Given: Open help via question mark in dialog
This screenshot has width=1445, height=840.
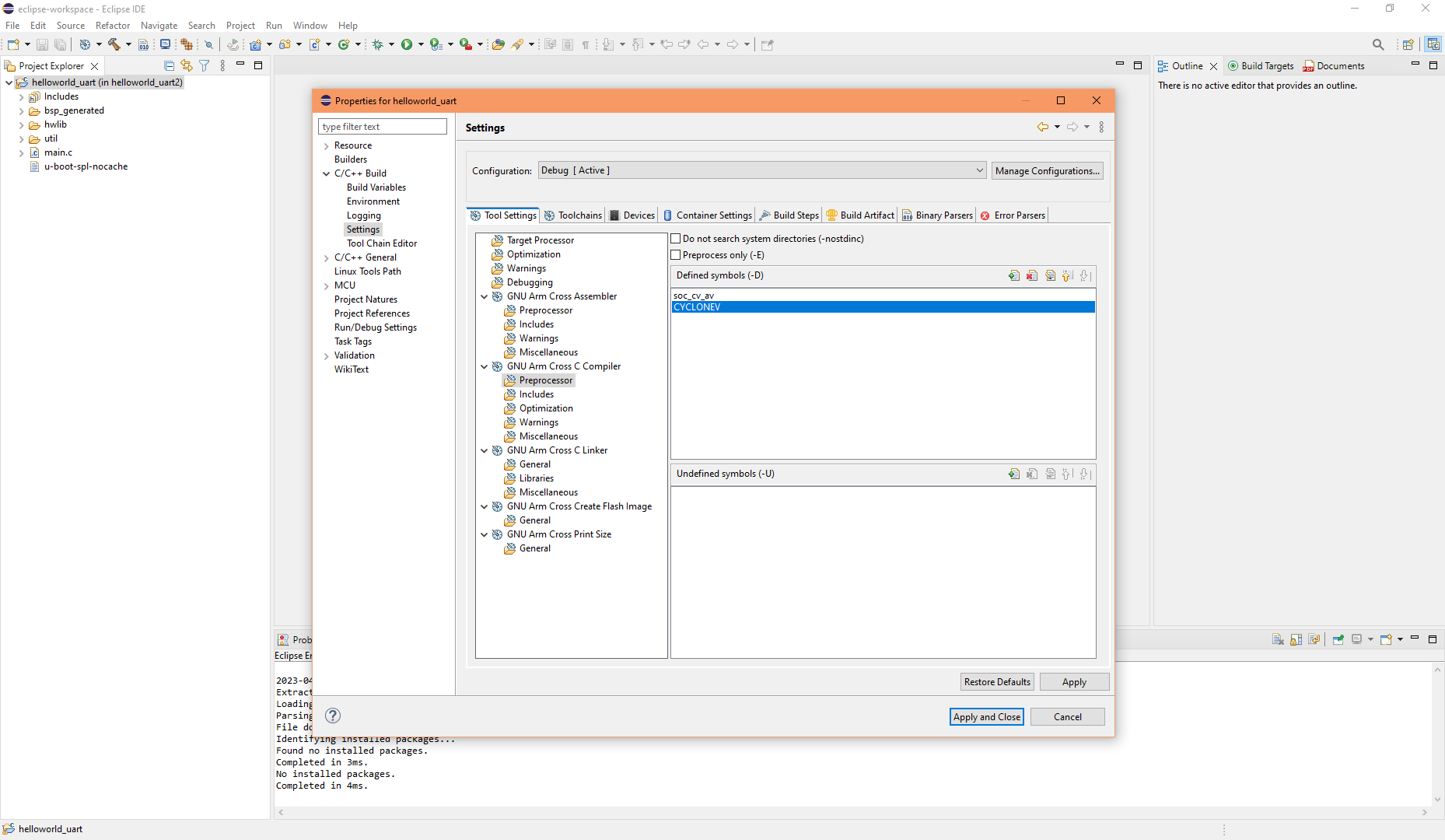Looking at the screenshot, I should coord(333,716).
